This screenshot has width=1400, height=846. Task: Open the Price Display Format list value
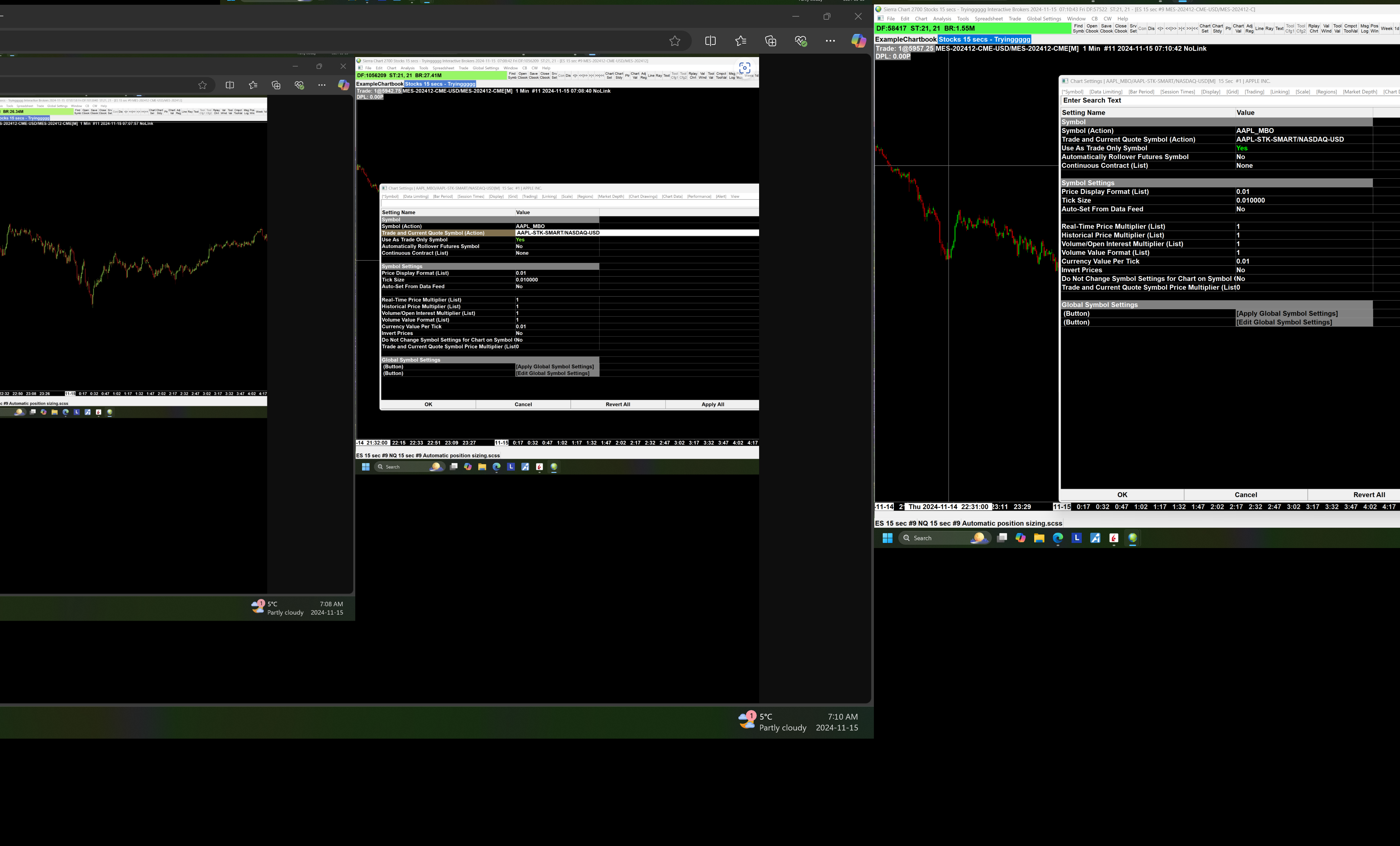click(1243, 192)
